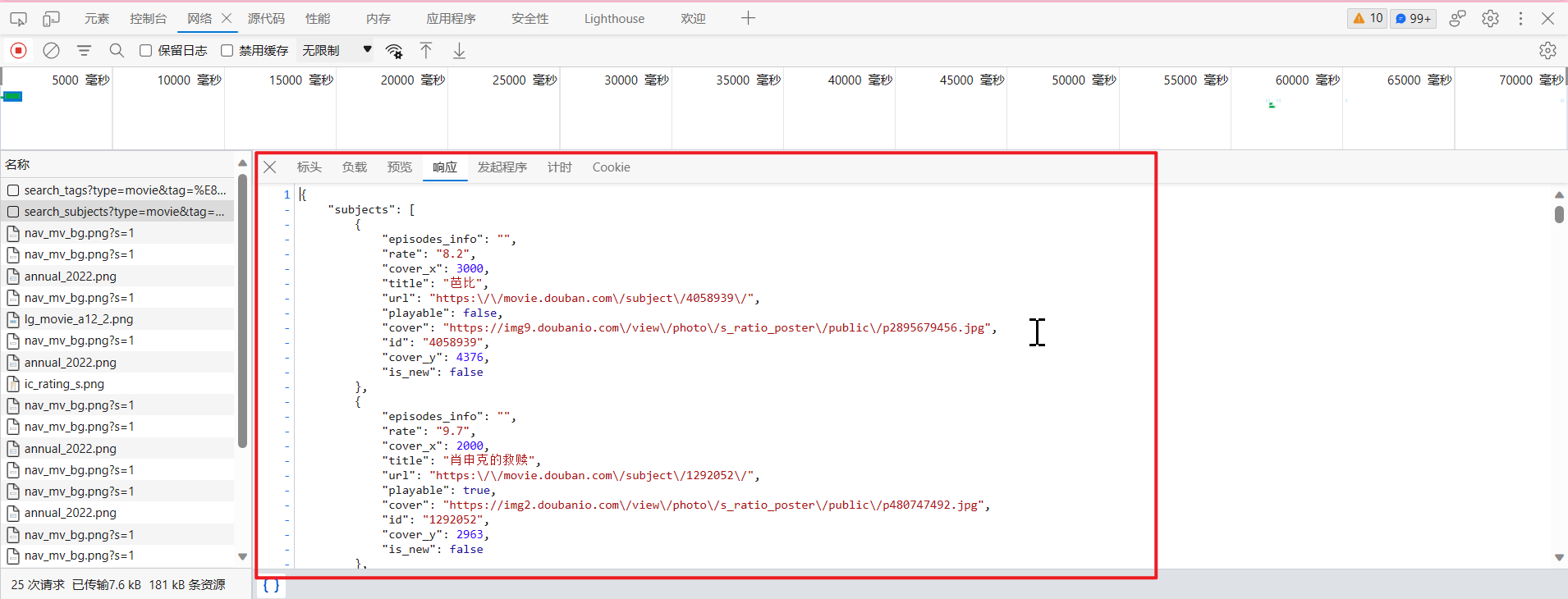The width and height of the screenshot is (1568, 599).
Task: Toggle device emulation icon
Action: tap(51, 18)
